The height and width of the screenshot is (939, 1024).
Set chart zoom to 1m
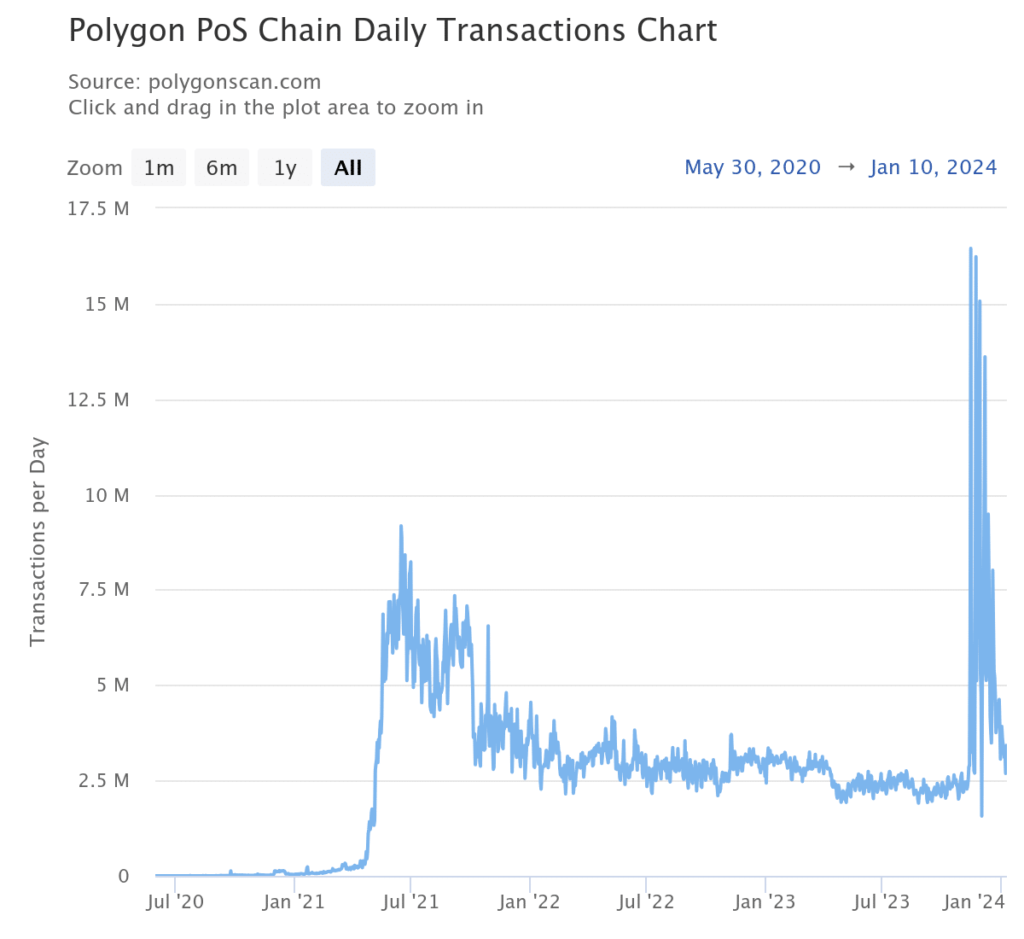click(x=159, y=168)
